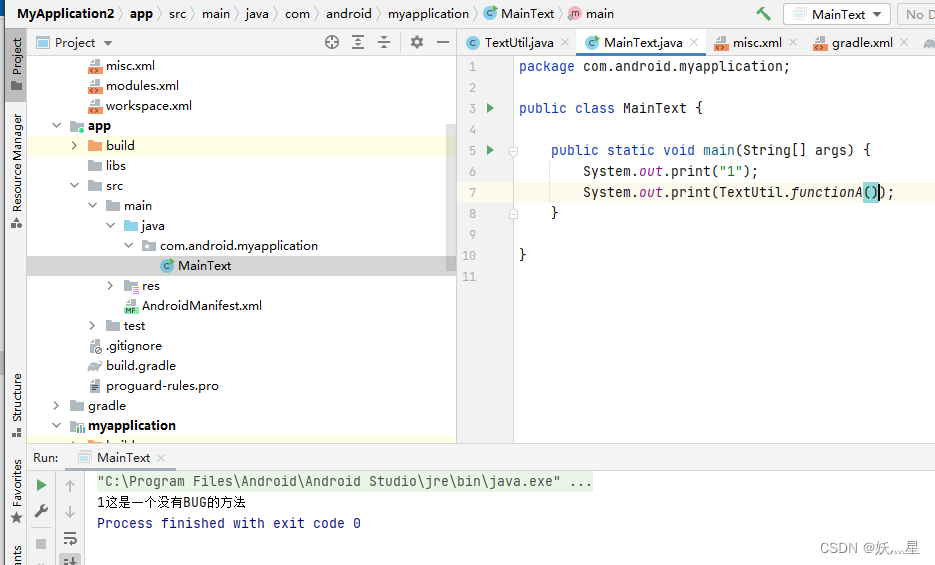The width and height of the screenshot is (935, 565).
Task: Select the libs folder
Action: click(x=116, y=166)
